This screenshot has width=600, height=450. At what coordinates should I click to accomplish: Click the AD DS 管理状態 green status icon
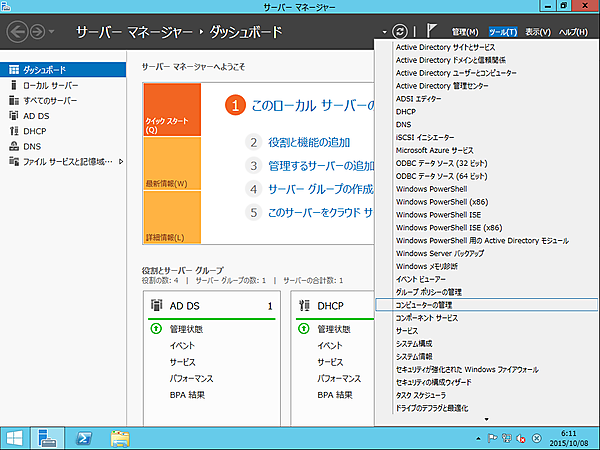[x=156, y=328]
